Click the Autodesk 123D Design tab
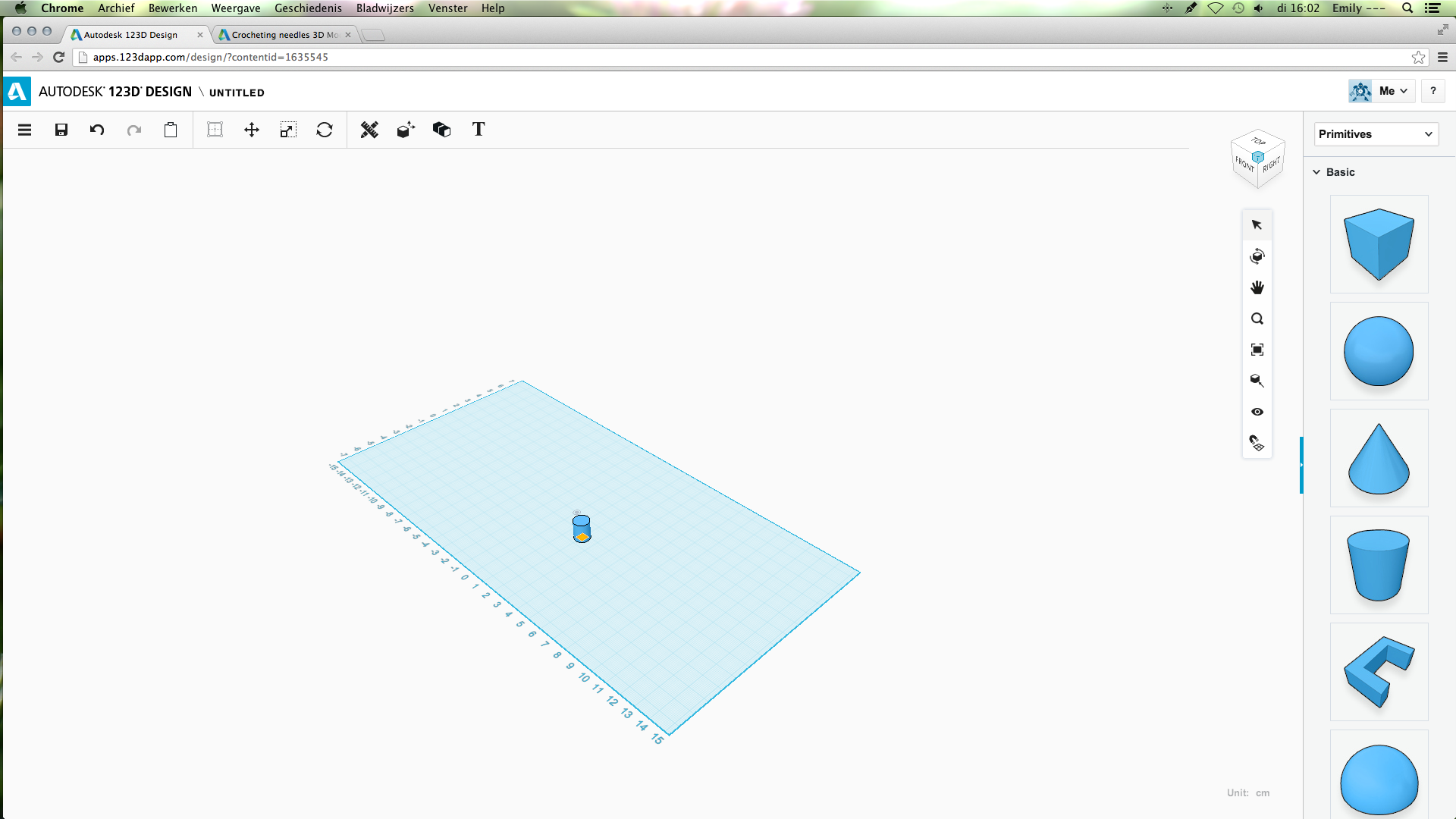The height and width of the screenshot is (819, 1456). point(130,35)
